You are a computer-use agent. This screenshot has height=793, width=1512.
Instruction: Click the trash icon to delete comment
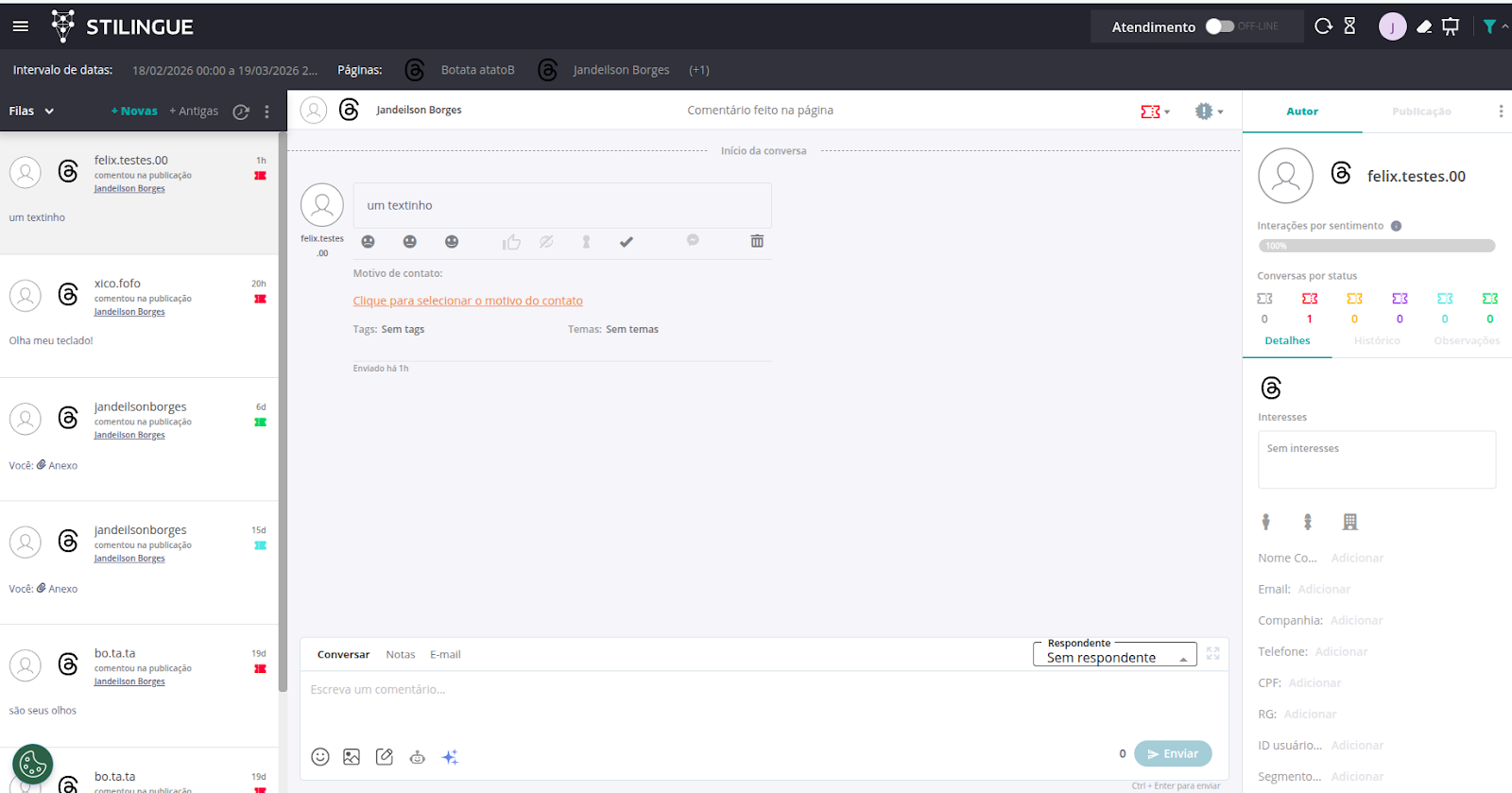click(x=757, y=241)
